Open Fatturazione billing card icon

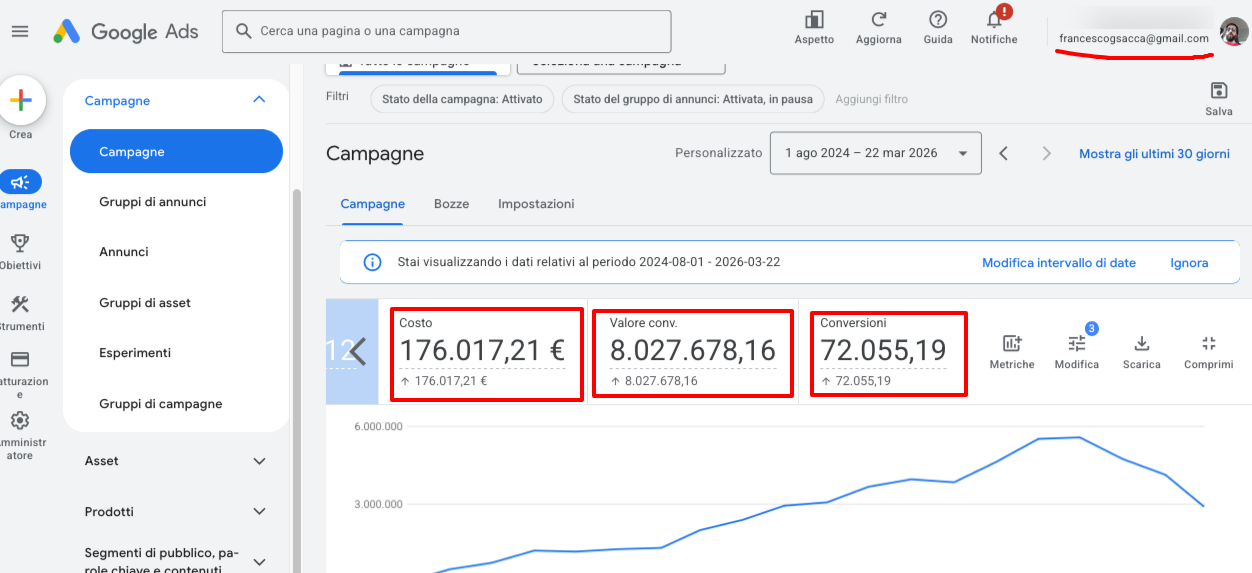click(x=20, y=360)
